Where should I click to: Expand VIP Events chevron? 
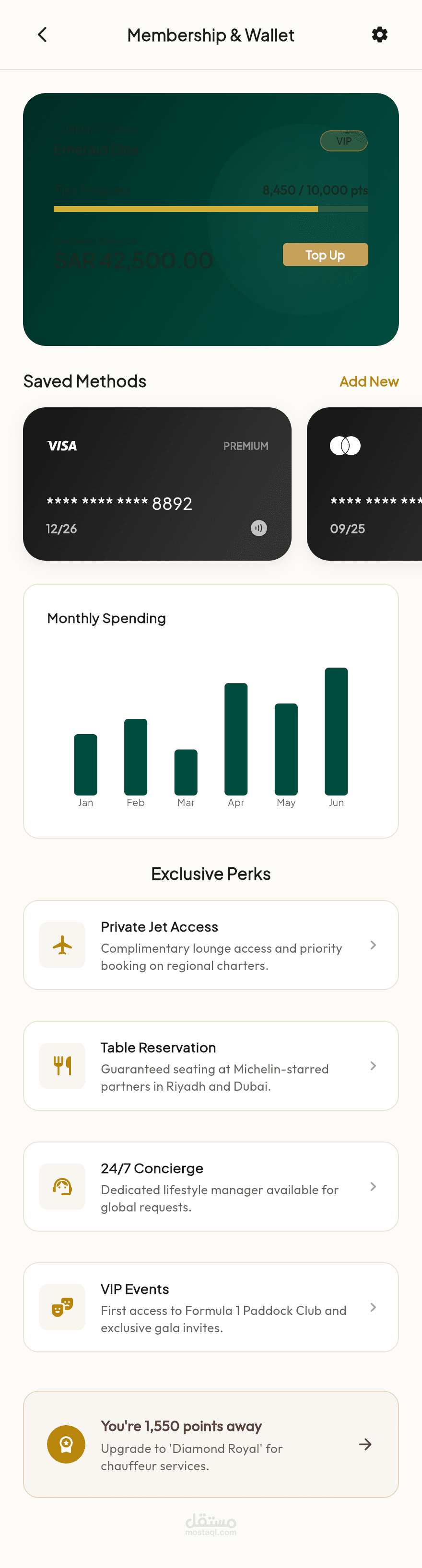[x=373, y=1307]
